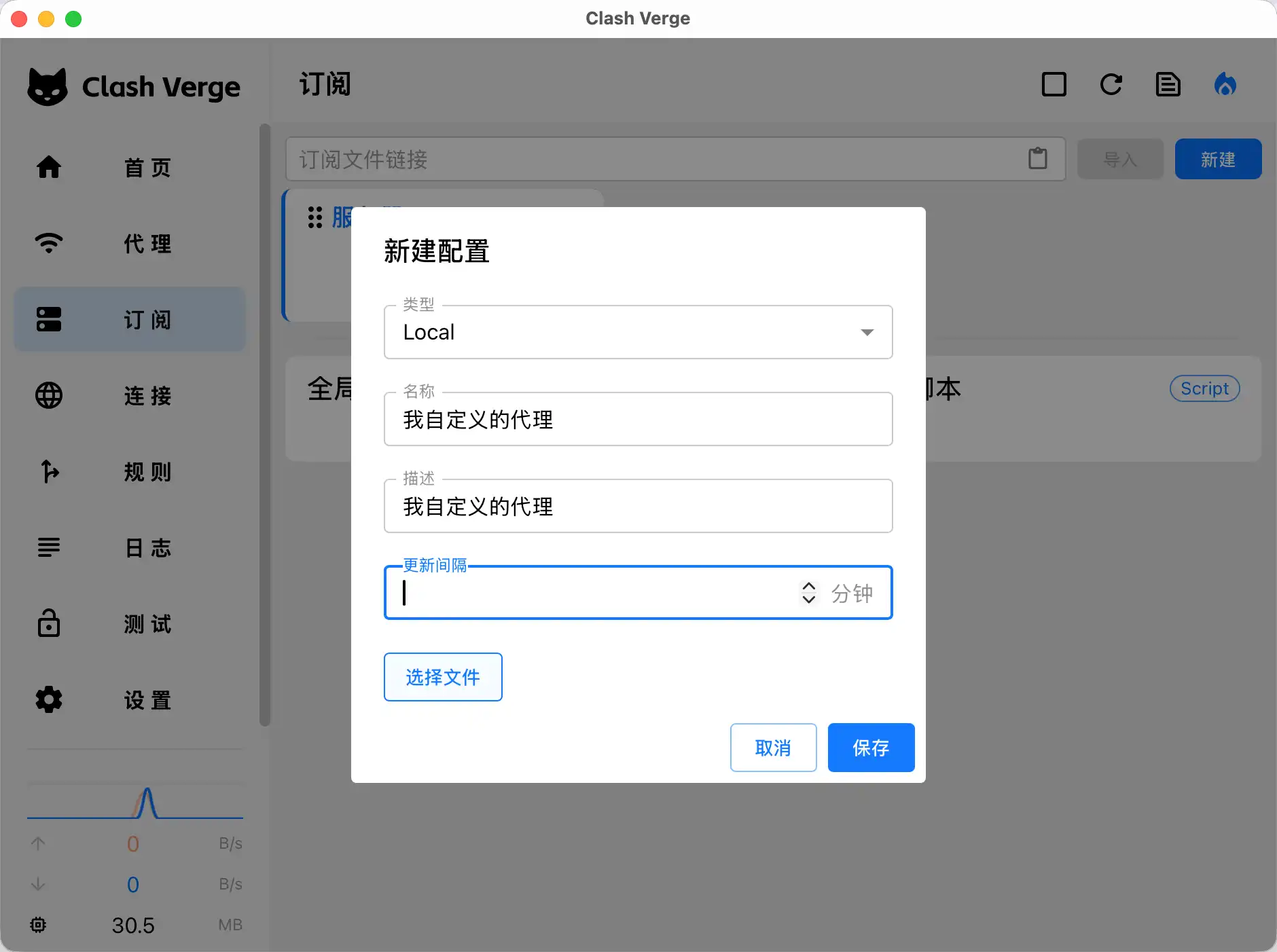This screenshot has width=1277, height=952.
Task: Click the clipboard paste icon in URL field
Action: click(x=1037, y=159)
